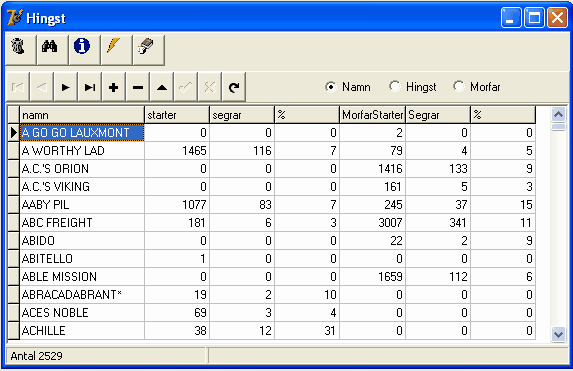Select the ABIDO name cell
Screen dimensions: 573x371
[82, 241]
